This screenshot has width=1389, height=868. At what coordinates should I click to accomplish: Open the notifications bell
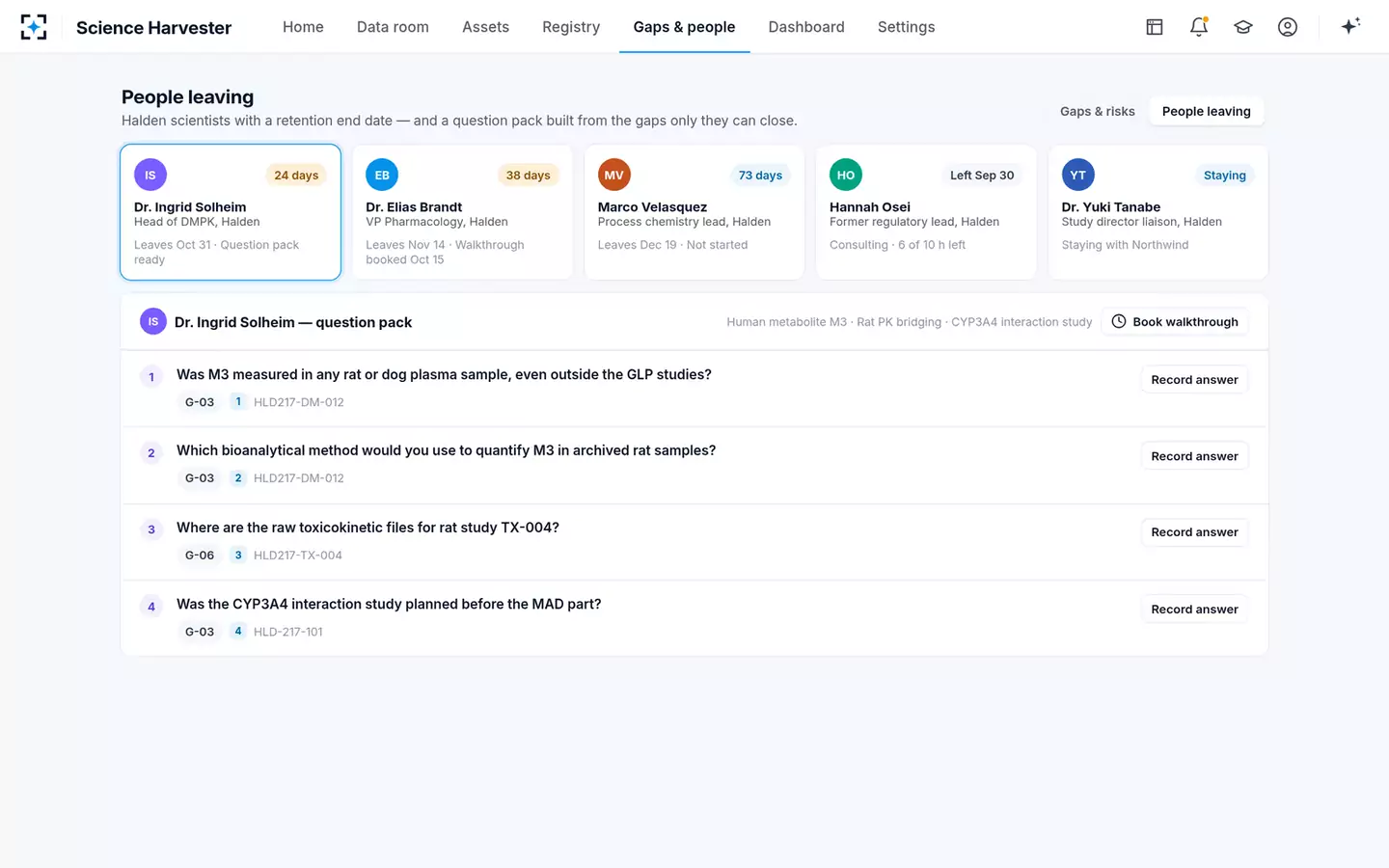tap(1199, 27)
